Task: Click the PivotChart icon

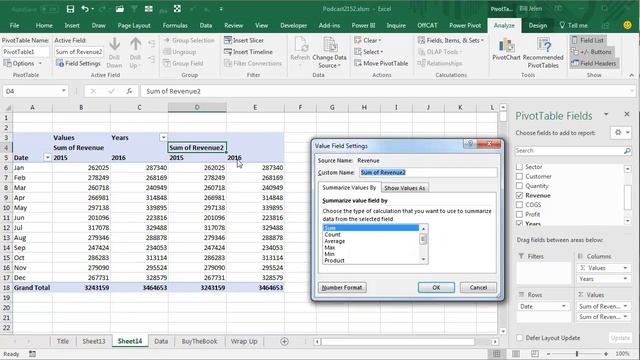Action: (506, 45)
